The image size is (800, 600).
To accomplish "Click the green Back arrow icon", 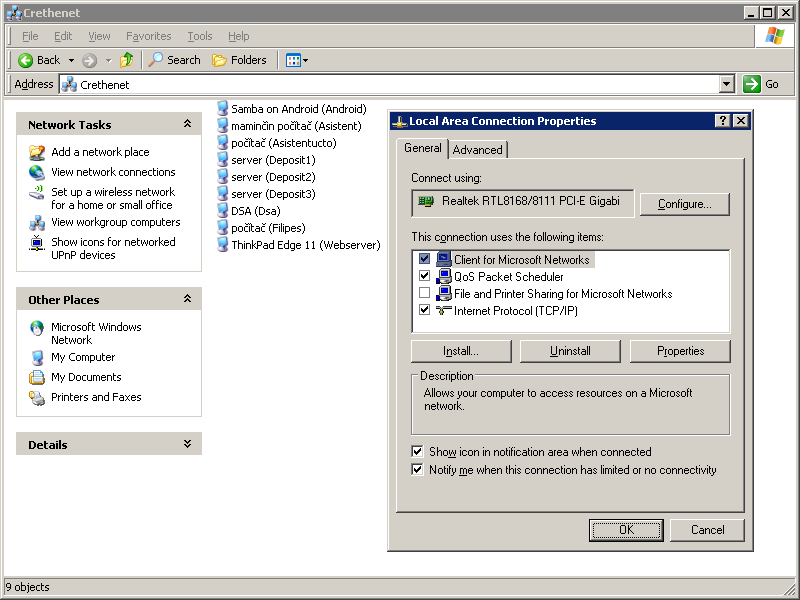I will [x=25, y=60].
